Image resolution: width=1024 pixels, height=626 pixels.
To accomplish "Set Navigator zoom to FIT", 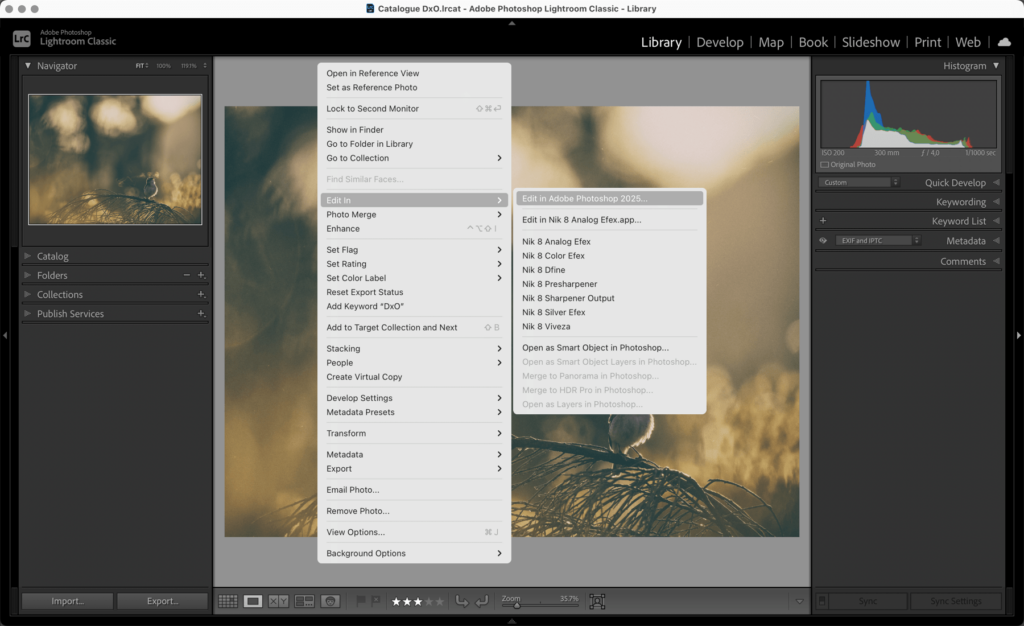I will 140,66.
